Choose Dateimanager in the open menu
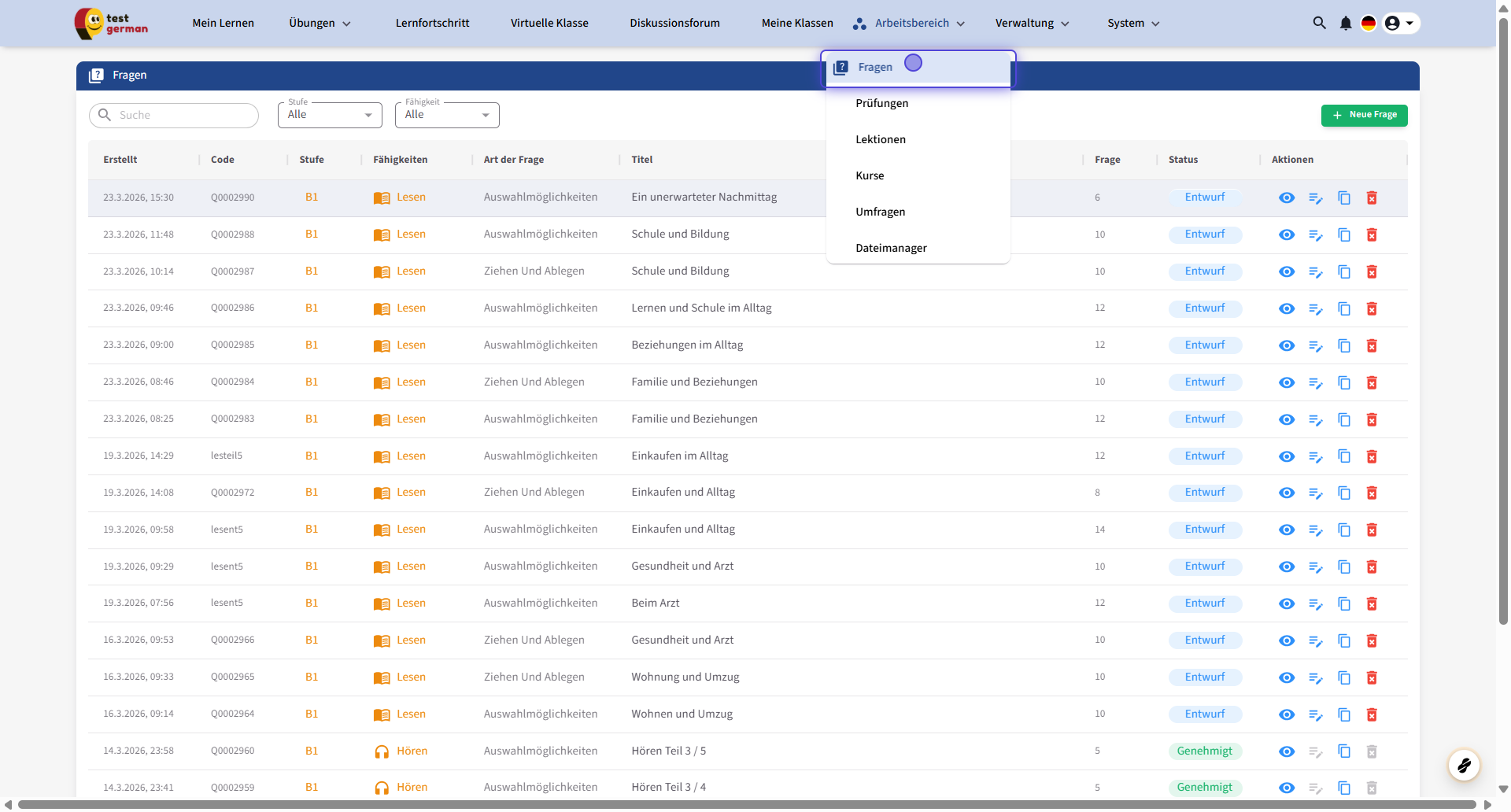 point(891,248)
